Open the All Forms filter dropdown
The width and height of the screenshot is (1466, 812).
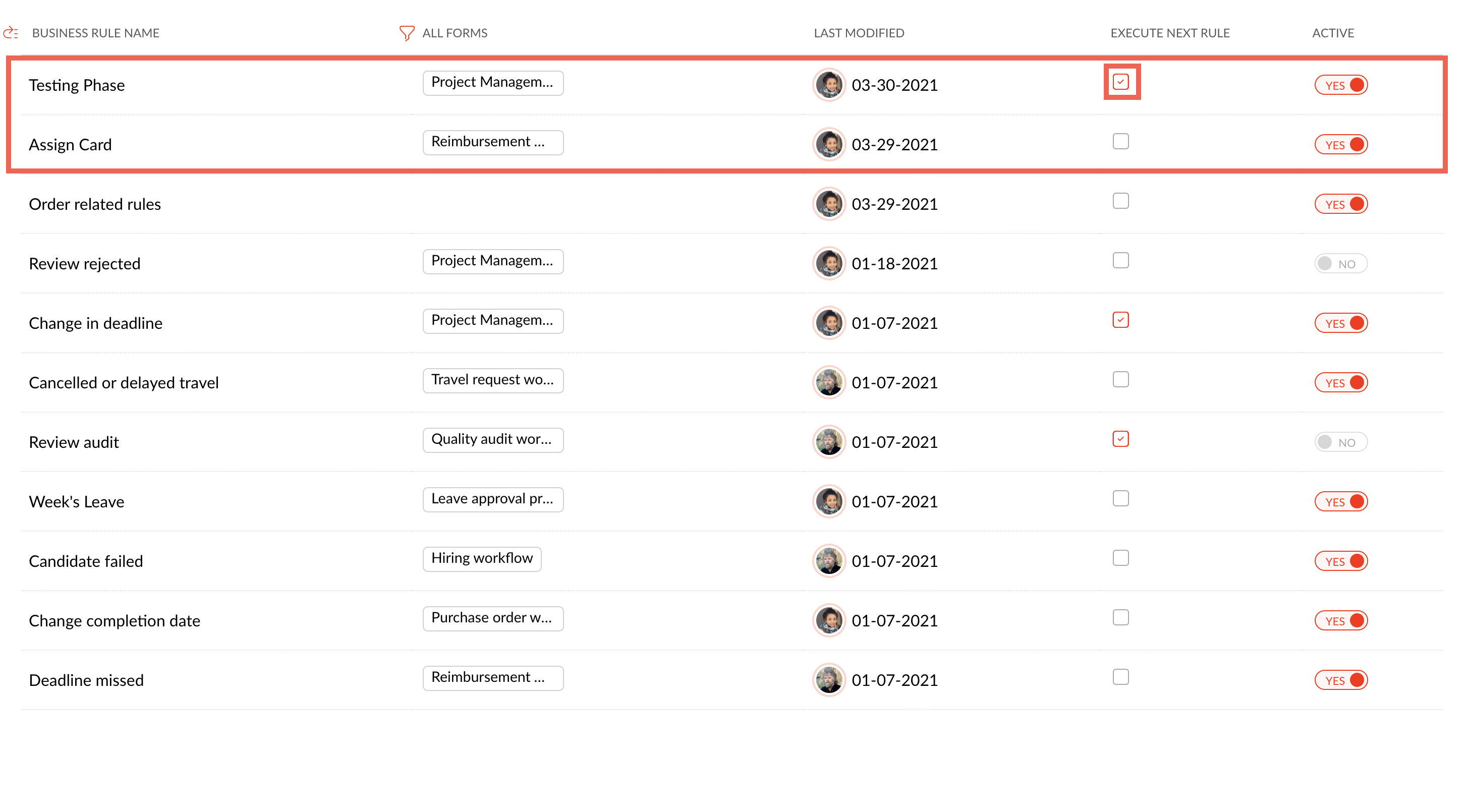click(454, 33)
